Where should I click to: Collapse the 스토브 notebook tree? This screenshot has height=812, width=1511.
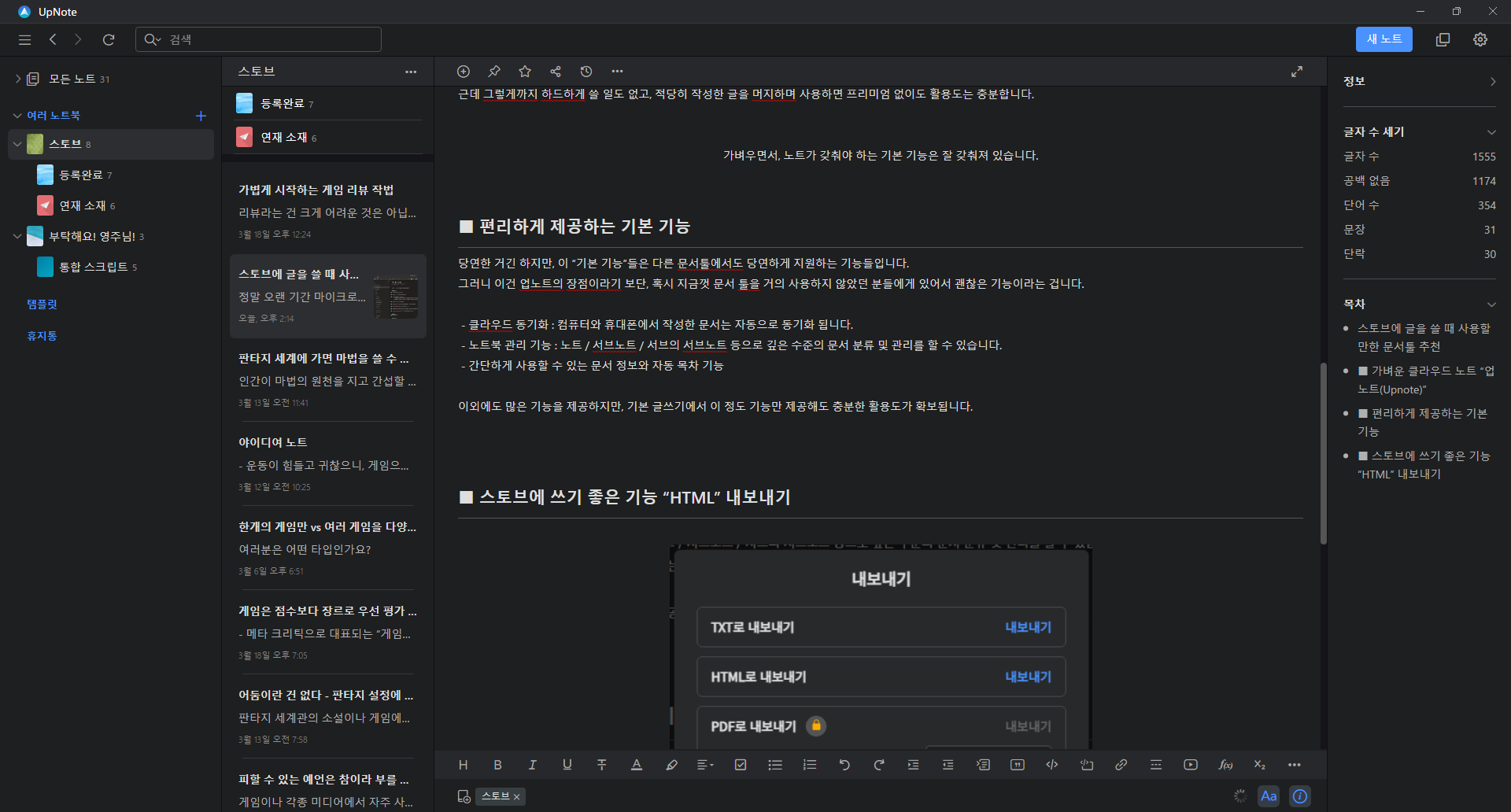17,145
